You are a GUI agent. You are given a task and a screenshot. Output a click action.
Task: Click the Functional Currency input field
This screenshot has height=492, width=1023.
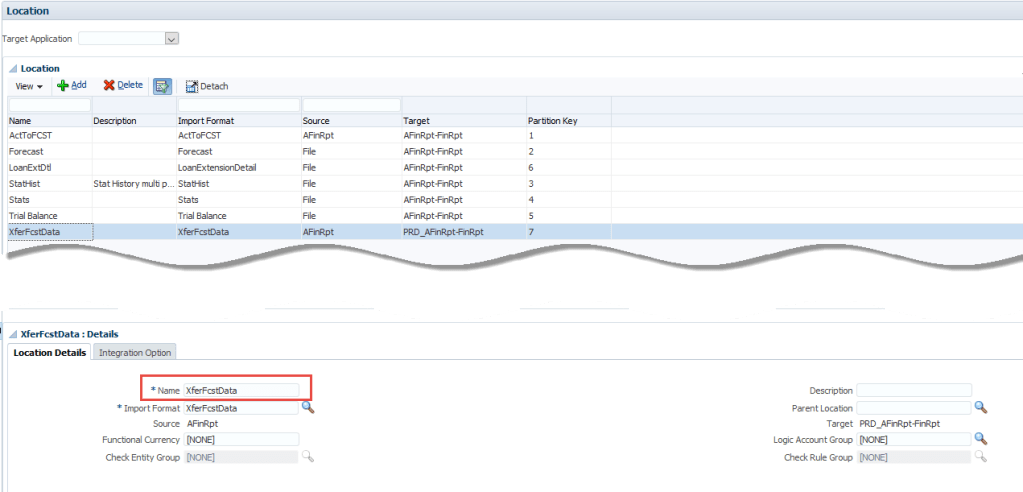(241, 440)
